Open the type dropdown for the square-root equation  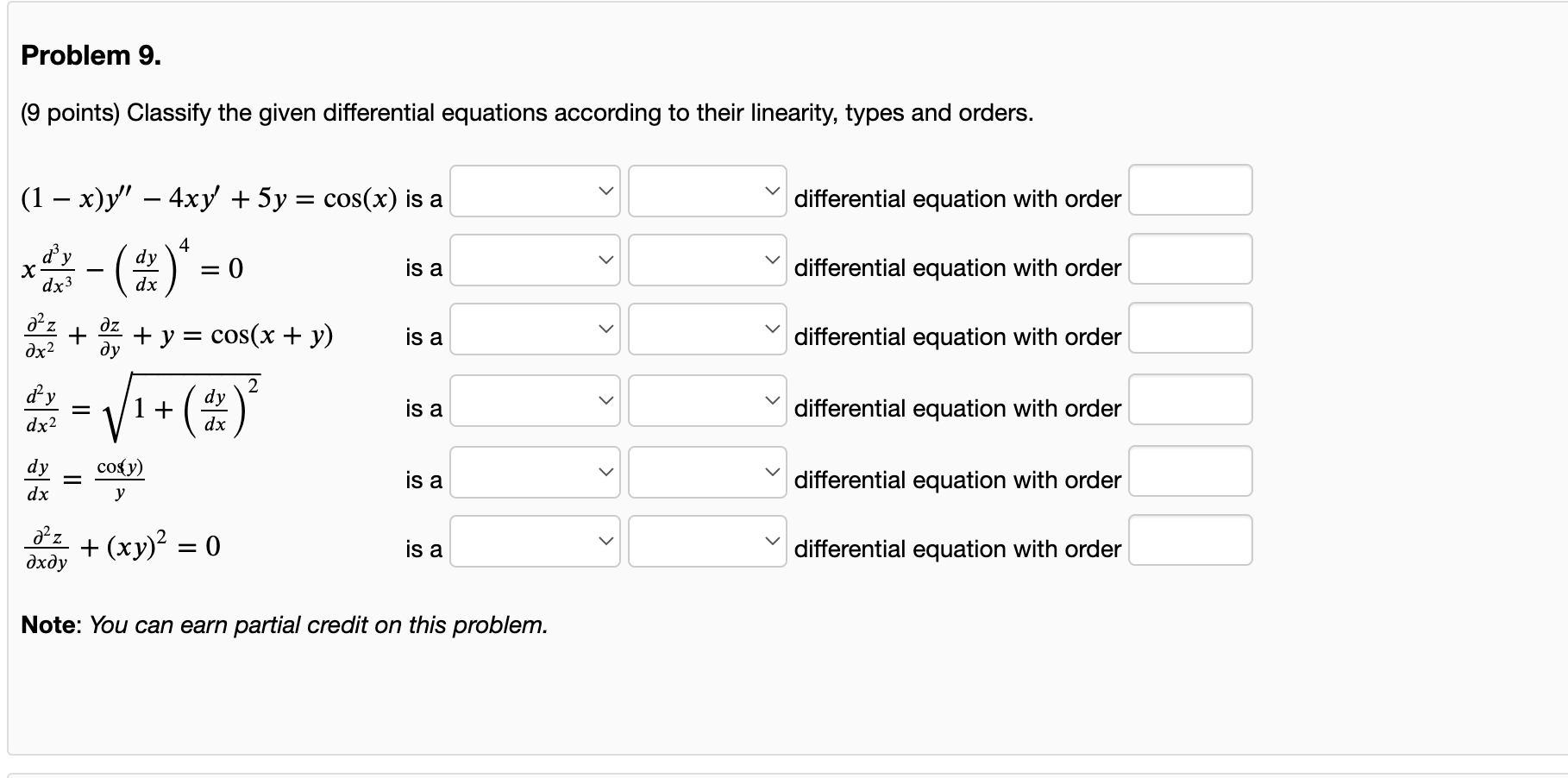706,401
